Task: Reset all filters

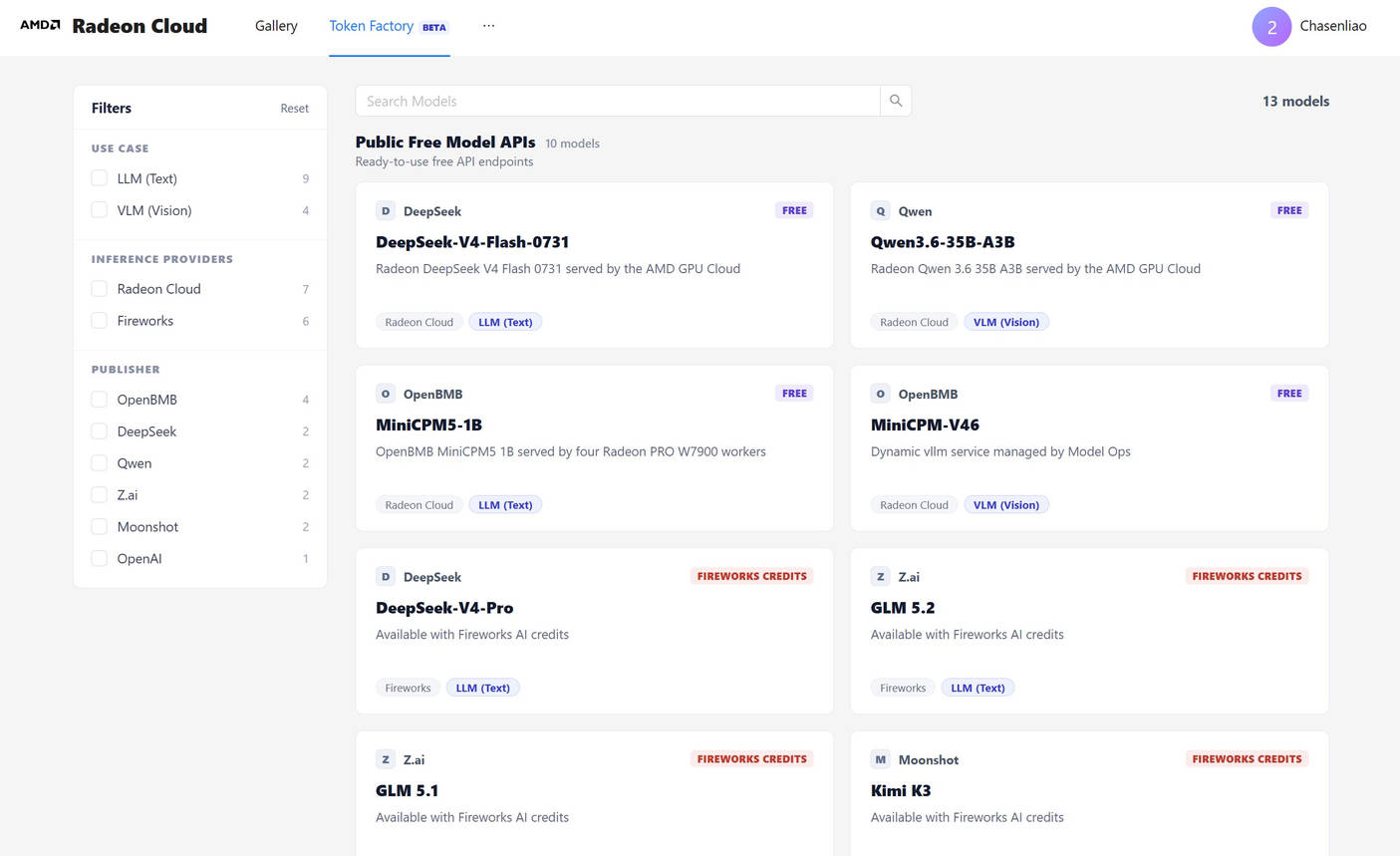Action: [294, 108]
